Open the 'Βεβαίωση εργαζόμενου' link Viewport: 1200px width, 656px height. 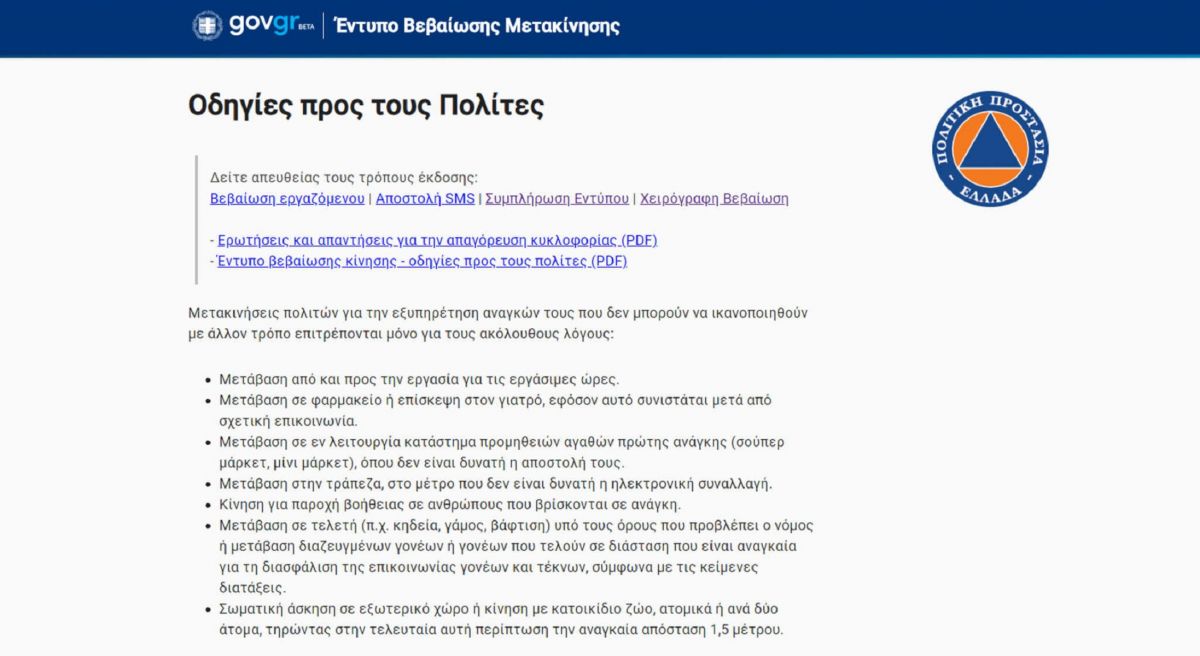pyautogui.click(x=287, y=198)
